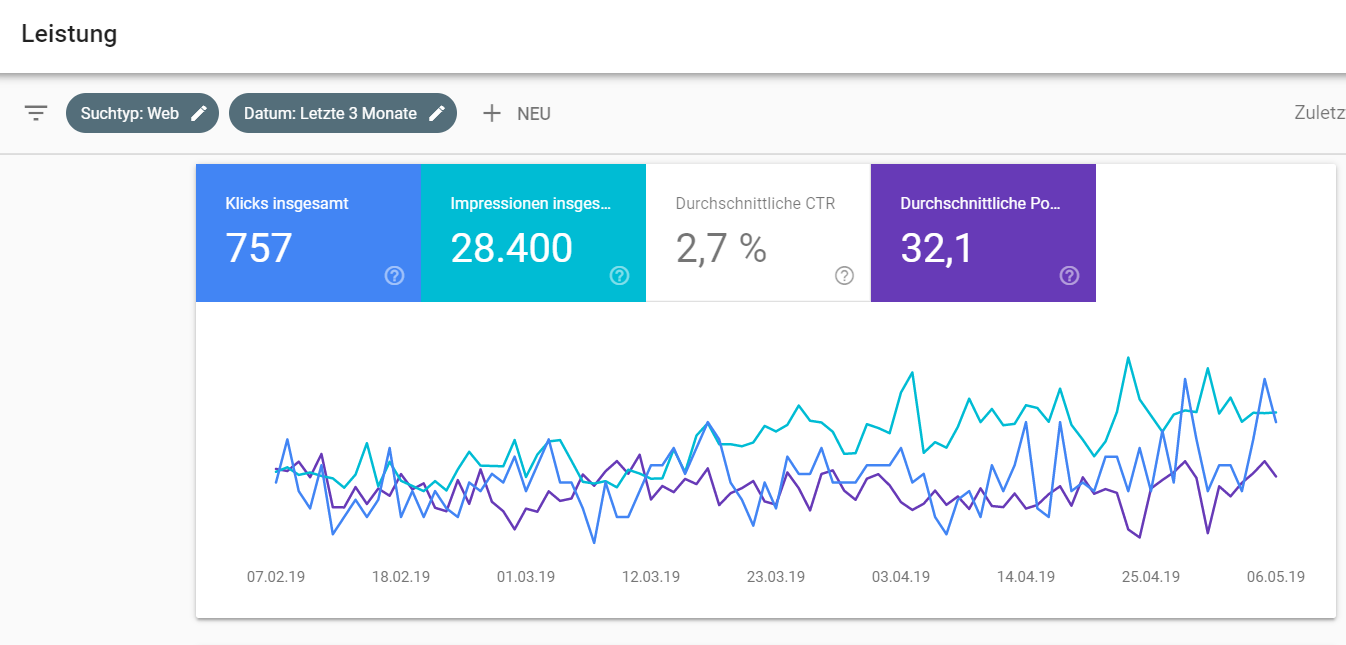Open the filter options icon
Viewport: 1346px width, 645px height.
click(x=36, y=113)
